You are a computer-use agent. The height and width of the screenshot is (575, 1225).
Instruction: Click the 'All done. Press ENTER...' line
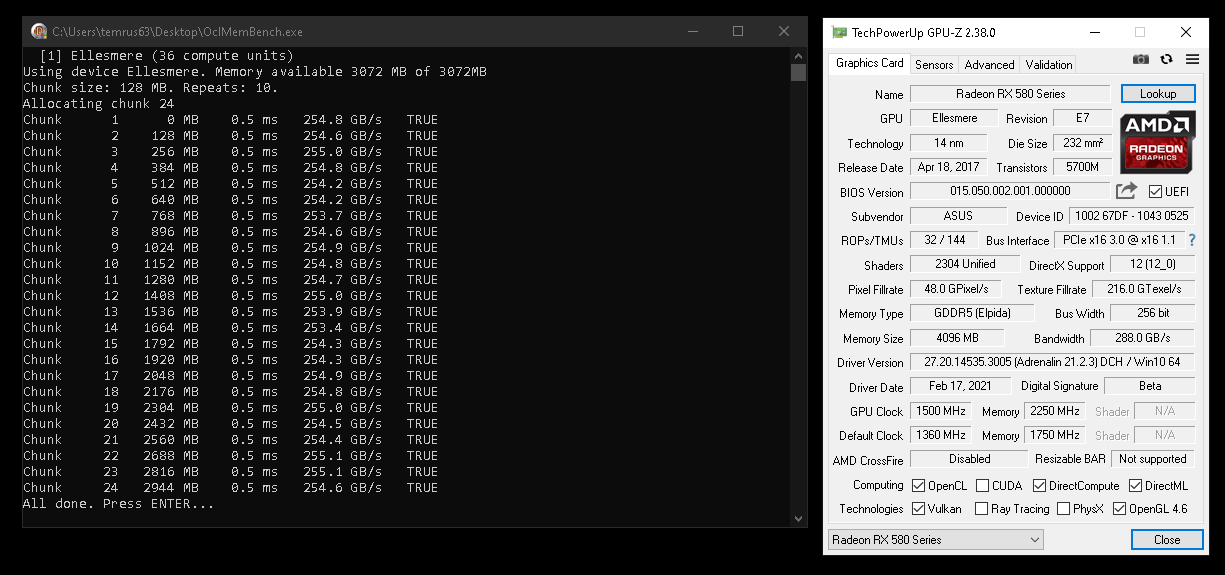[118, 504]
